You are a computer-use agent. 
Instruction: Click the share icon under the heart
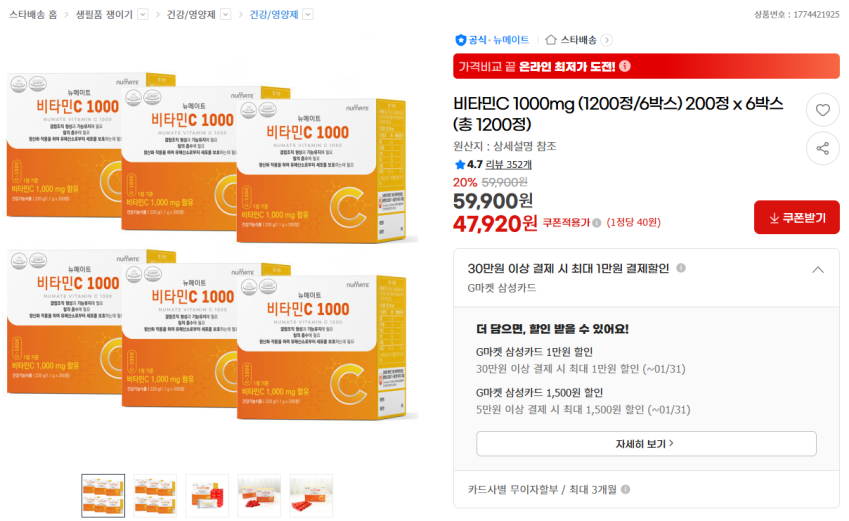(822, 148)
